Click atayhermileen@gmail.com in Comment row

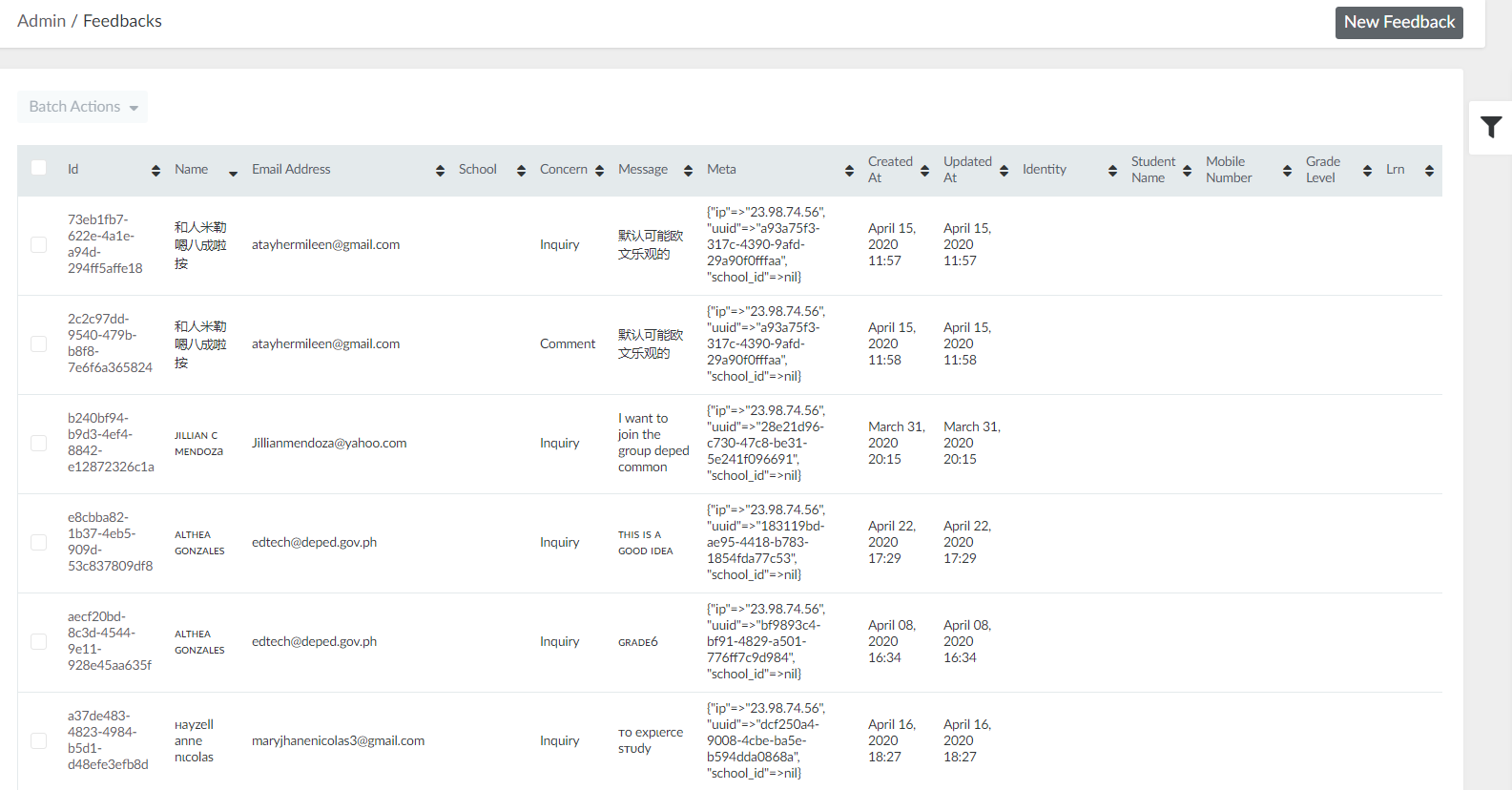(326, 343)
